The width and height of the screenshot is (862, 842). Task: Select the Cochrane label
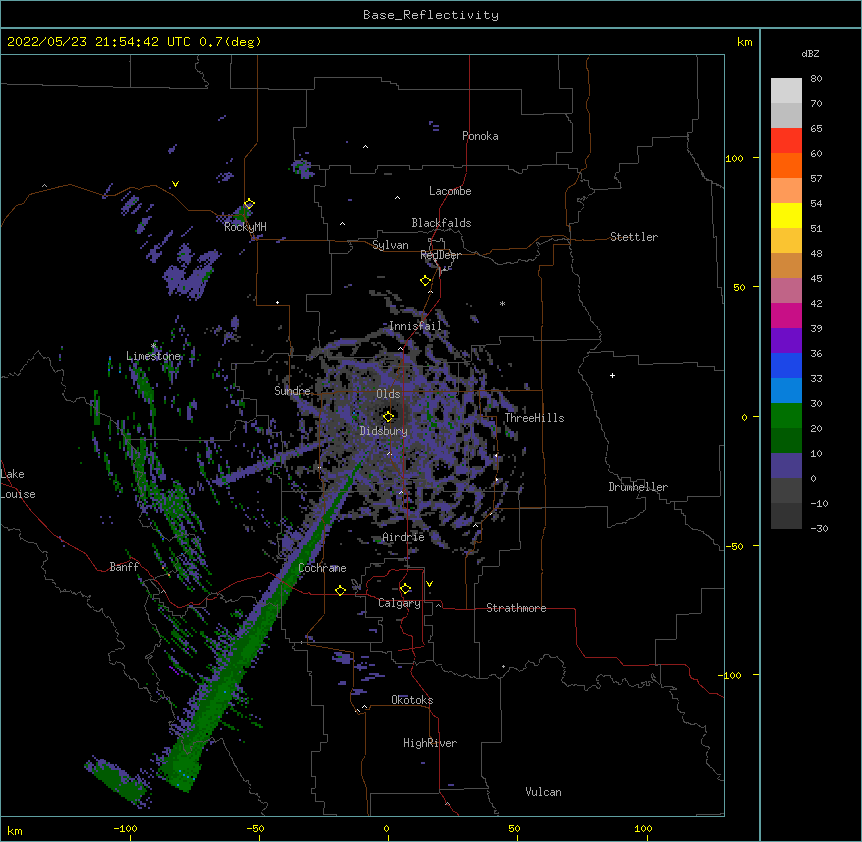322,568
